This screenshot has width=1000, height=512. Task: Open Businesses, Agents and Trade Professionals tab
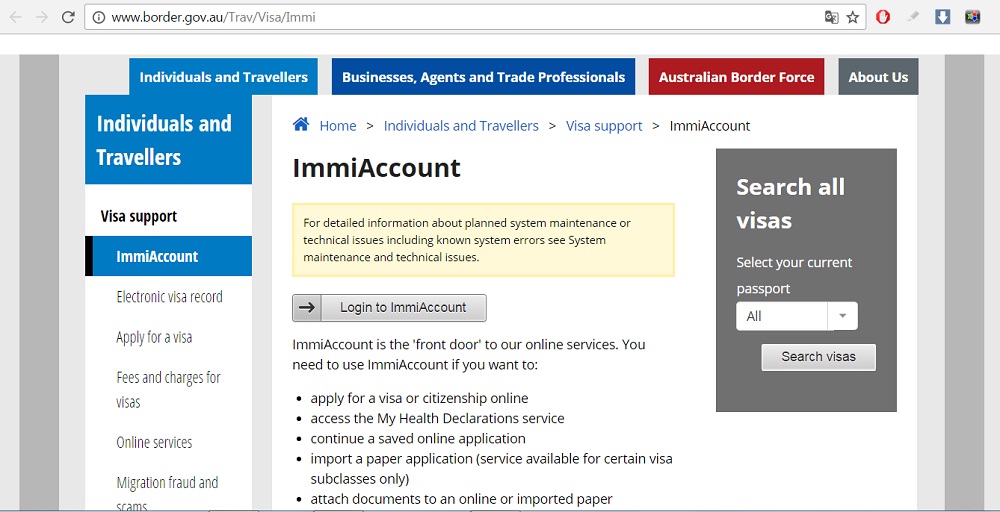coord(483,77)
